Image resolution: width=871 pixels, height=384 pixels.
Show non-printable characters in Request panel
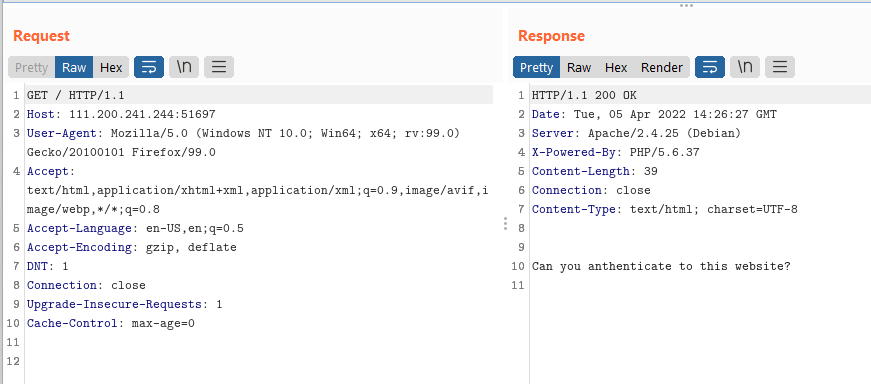[184, 67]
